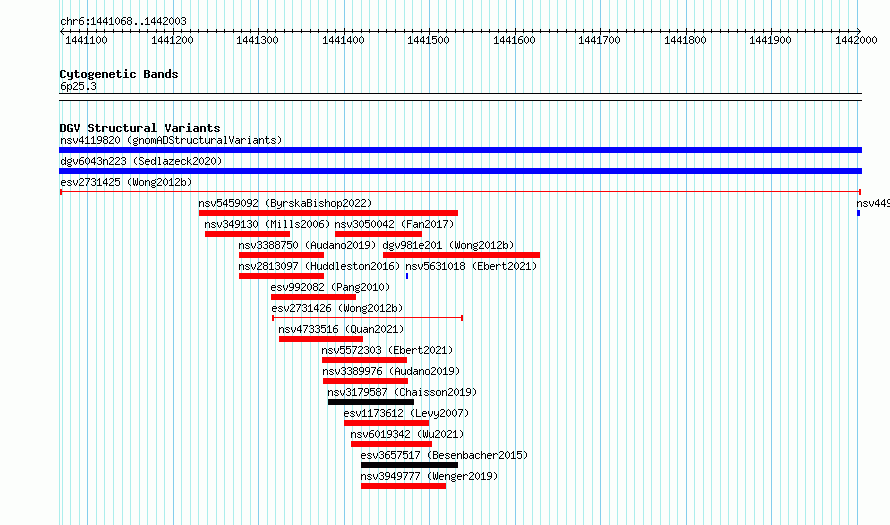This screenshot has width=890, height=525.
Task: Open the nsv5459092 (ByrskaBishop2022) label
Action: tap(285, 203)
